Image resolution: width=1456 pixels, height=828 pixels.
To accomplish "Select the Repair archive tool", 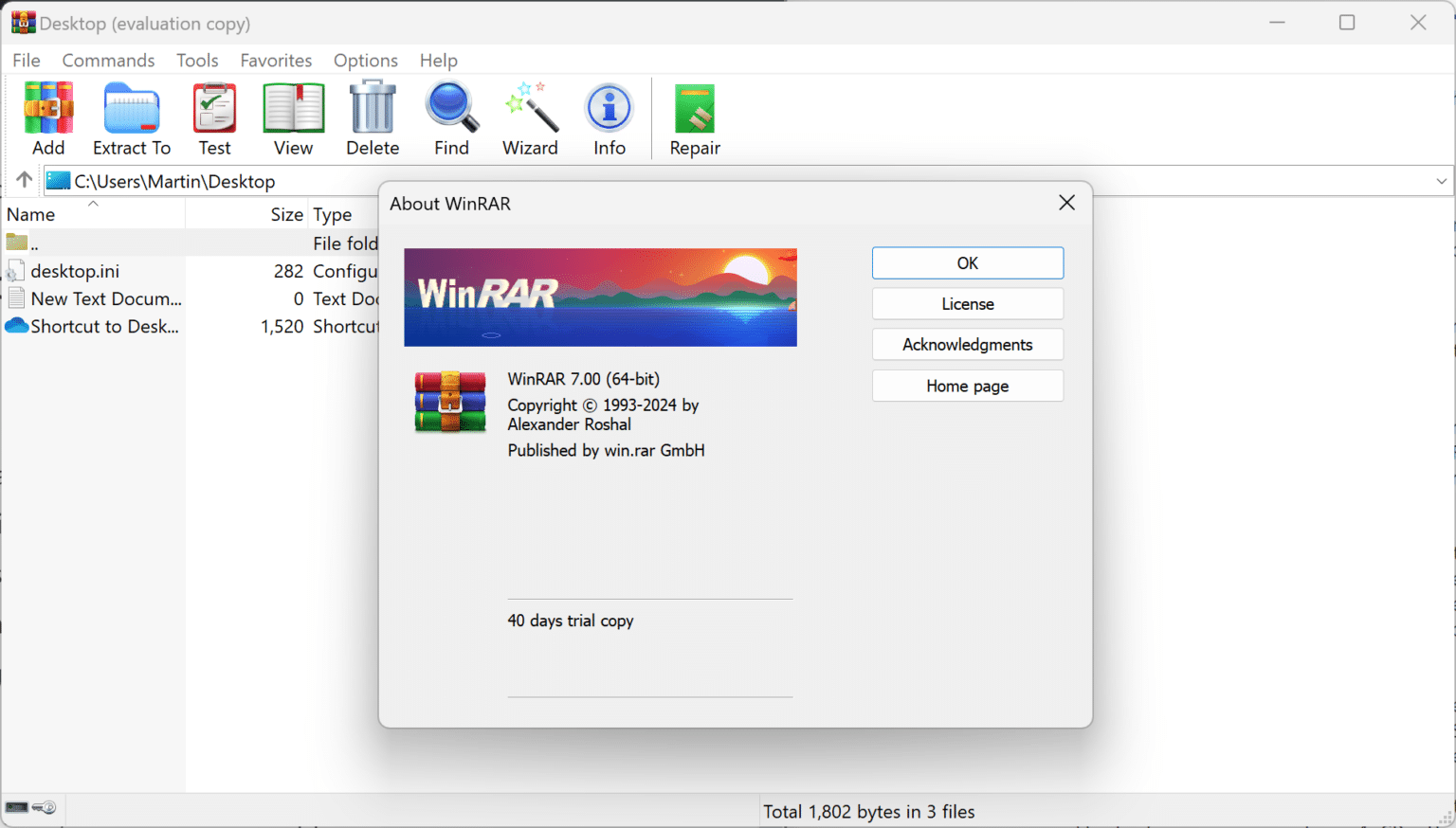I will 694,114.
